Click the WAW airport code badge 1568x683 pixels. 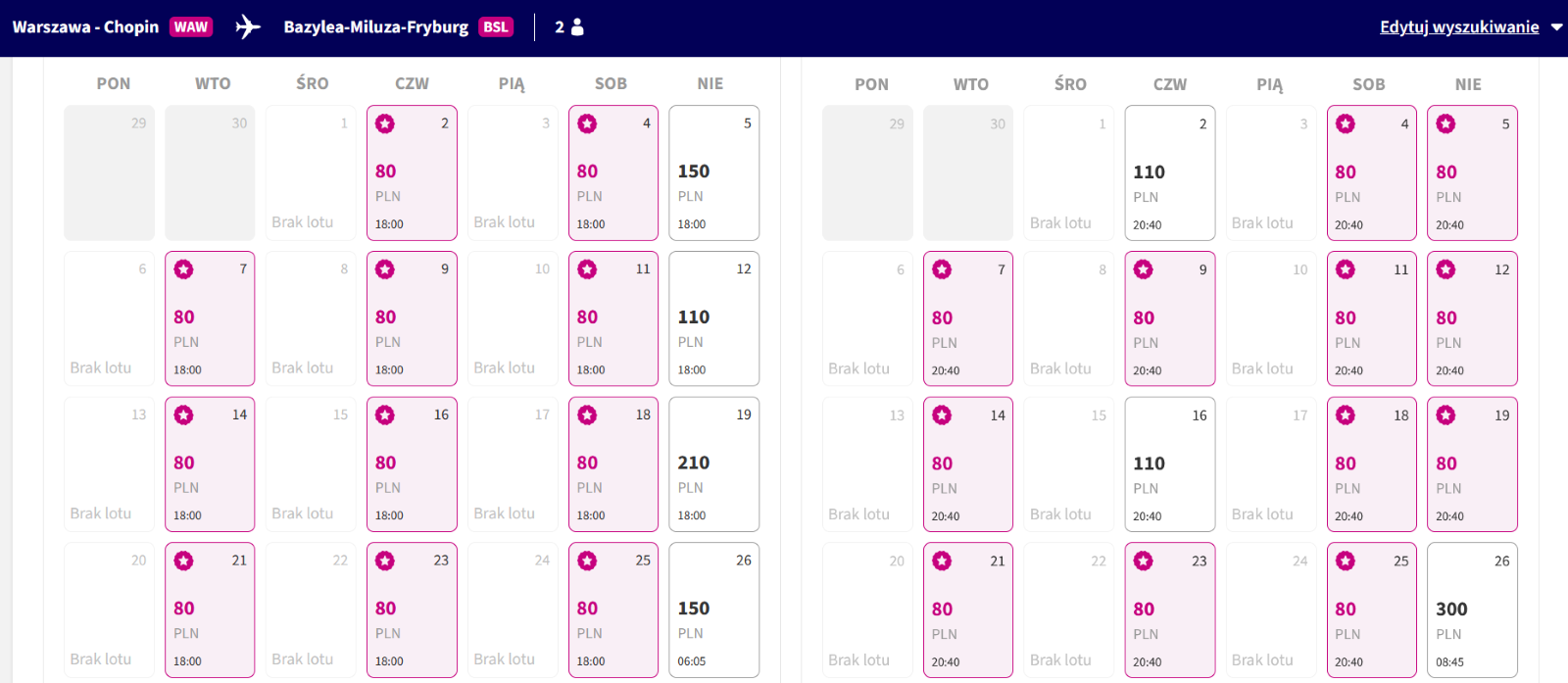coord(191,26)
